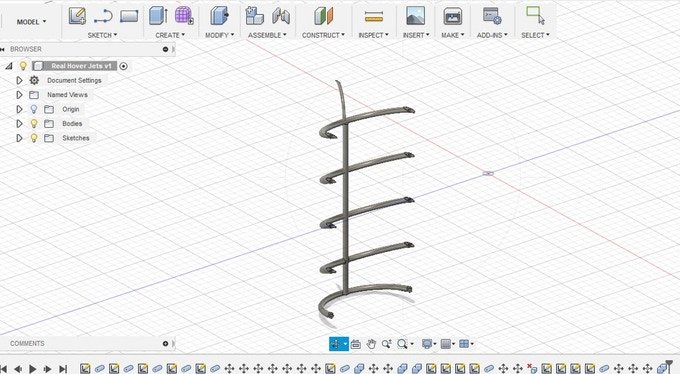The height and width of the screenshot is (374, 680).
Task: Select the first sketch feature in timeline
Action: coord(85,368)
